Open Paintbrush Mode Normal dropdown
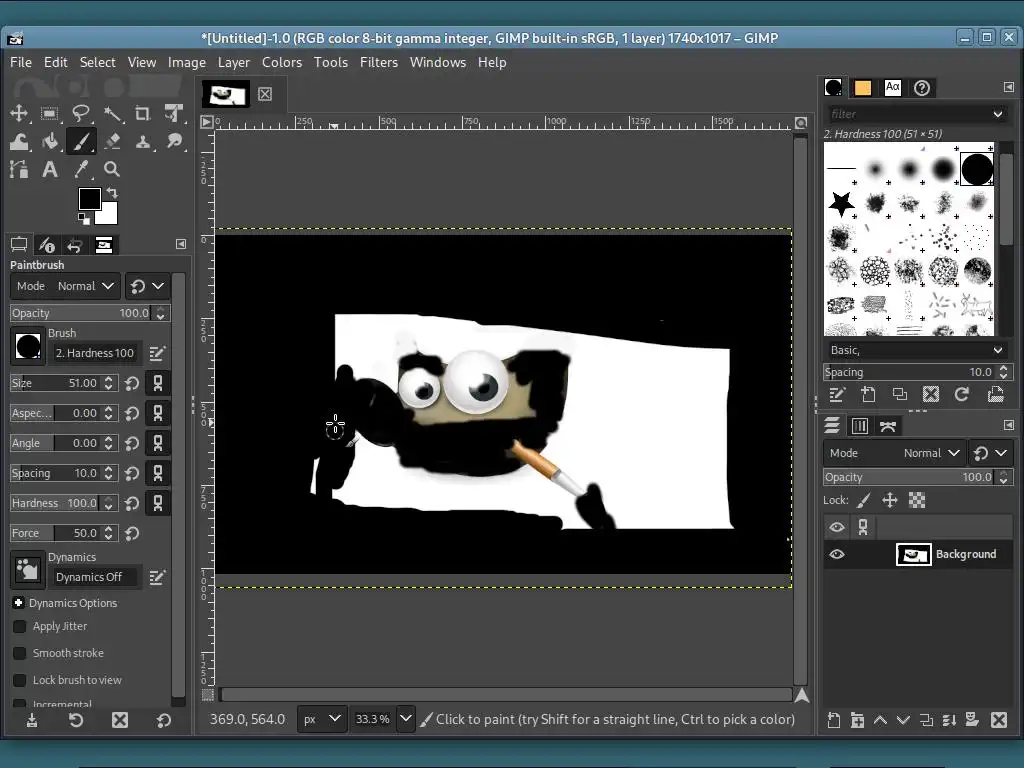The image size is (1024, 768). (x=65, y=286)
